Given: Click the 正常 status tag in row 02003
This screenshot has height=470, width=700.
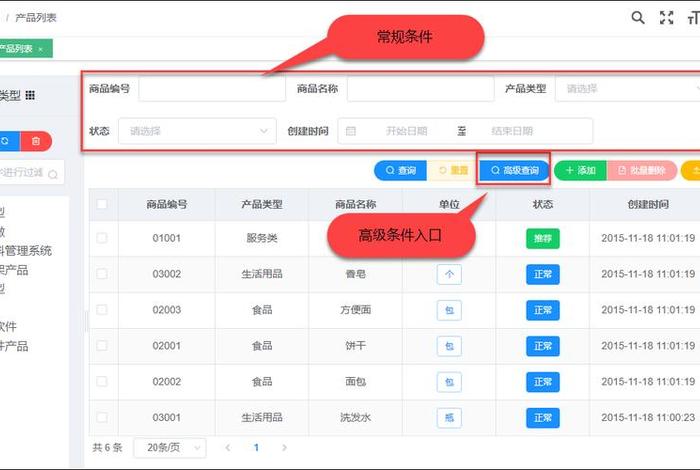Looking at the screenshot, I should (x=543, y=310).
